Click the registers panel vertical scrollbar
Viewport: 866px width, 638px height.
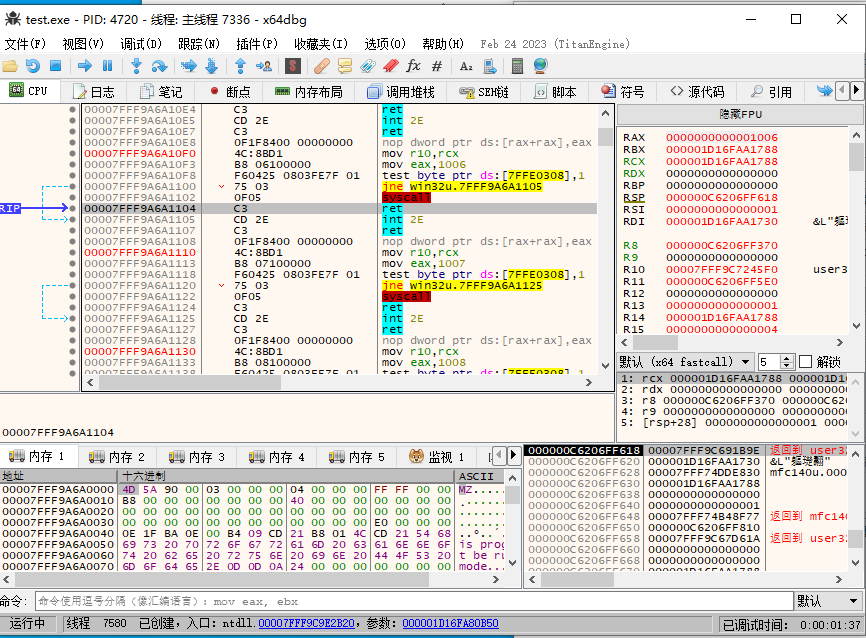point(856,230)
